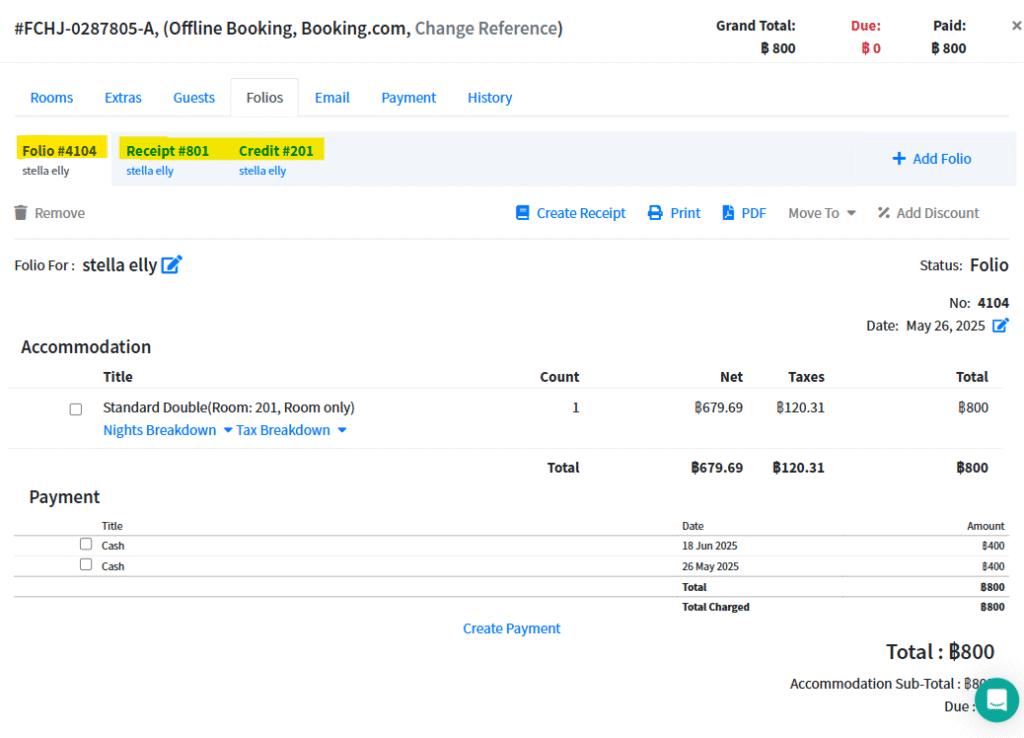
Task: Select the Receipt #801 folio tab
Action: (x=167, y=151)
